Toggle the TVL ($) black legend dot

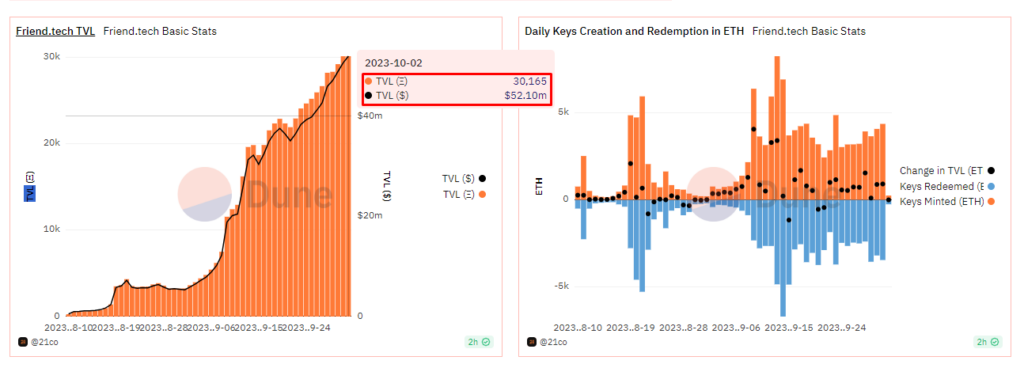pos(482,178)
